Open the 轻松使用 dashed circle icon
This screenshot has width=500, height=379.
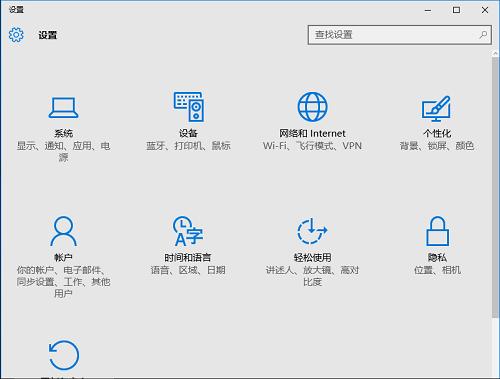click(312, 231)
